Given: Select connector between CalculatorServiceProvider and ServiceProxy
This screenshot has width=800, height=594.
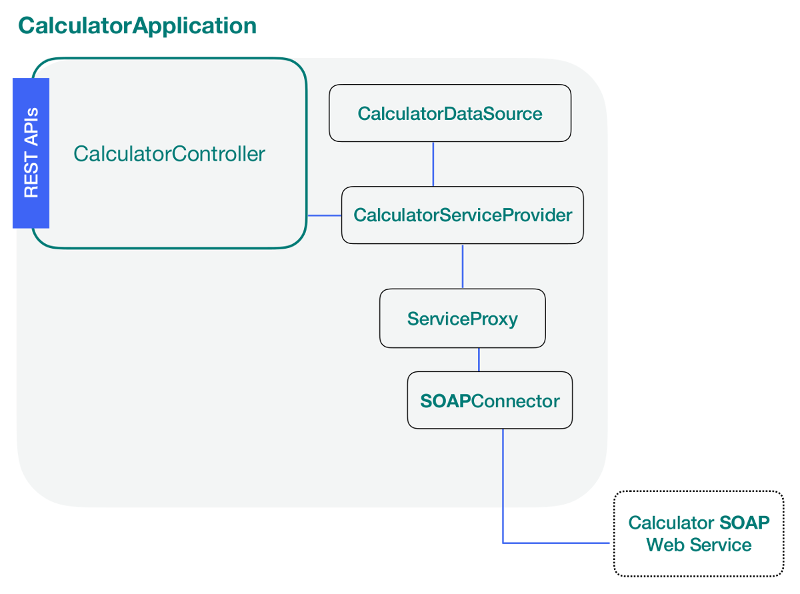Looking at the screenshot, I should (x=462, y=266).
